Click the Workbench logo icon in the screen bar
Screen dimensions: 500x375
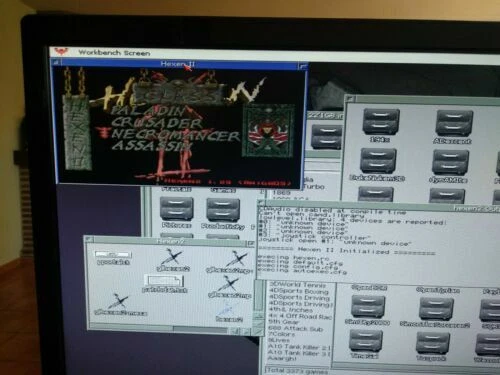62,52
